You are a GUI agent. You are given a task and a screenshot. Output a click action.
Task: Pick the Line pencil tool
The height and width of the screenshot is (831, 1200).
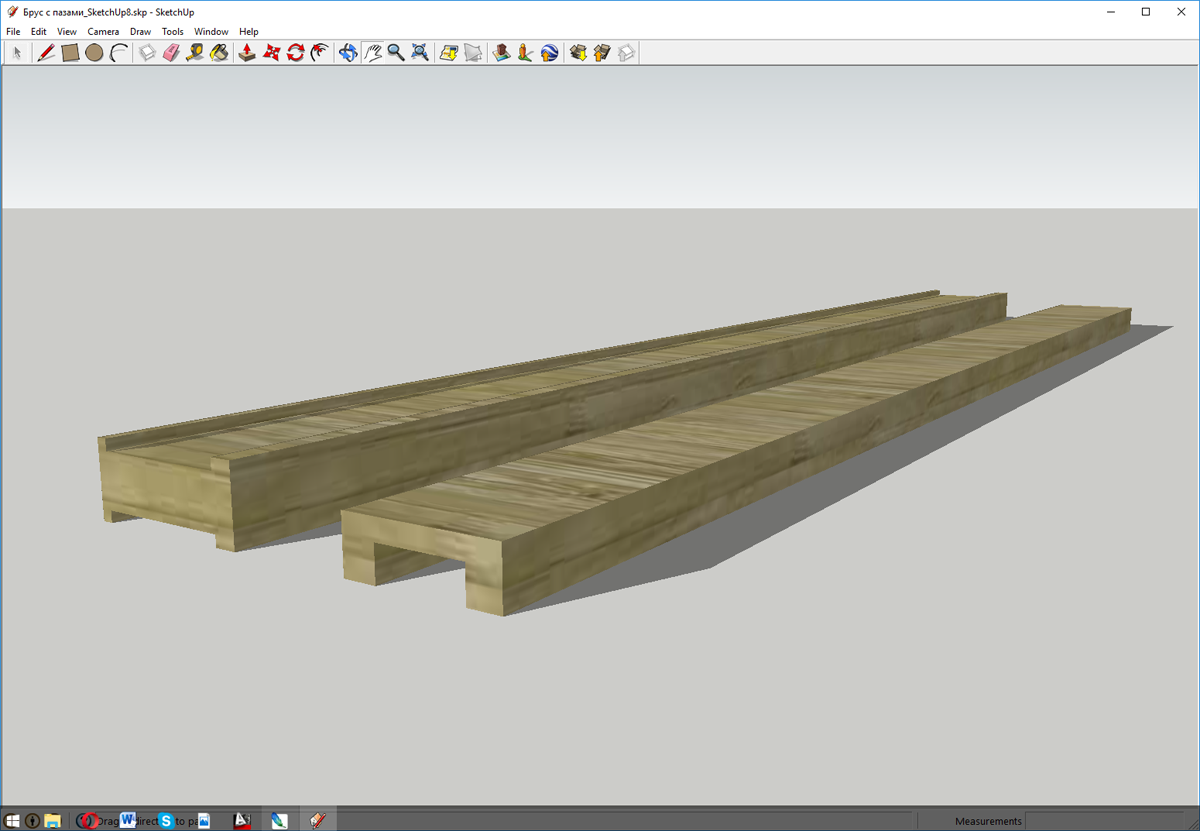(x=46, y=53)
